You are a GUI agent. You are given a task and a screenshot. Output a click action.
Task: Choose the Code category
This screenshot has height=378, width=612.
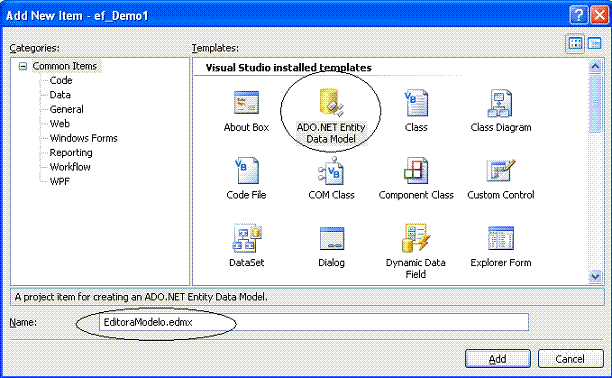61,80
